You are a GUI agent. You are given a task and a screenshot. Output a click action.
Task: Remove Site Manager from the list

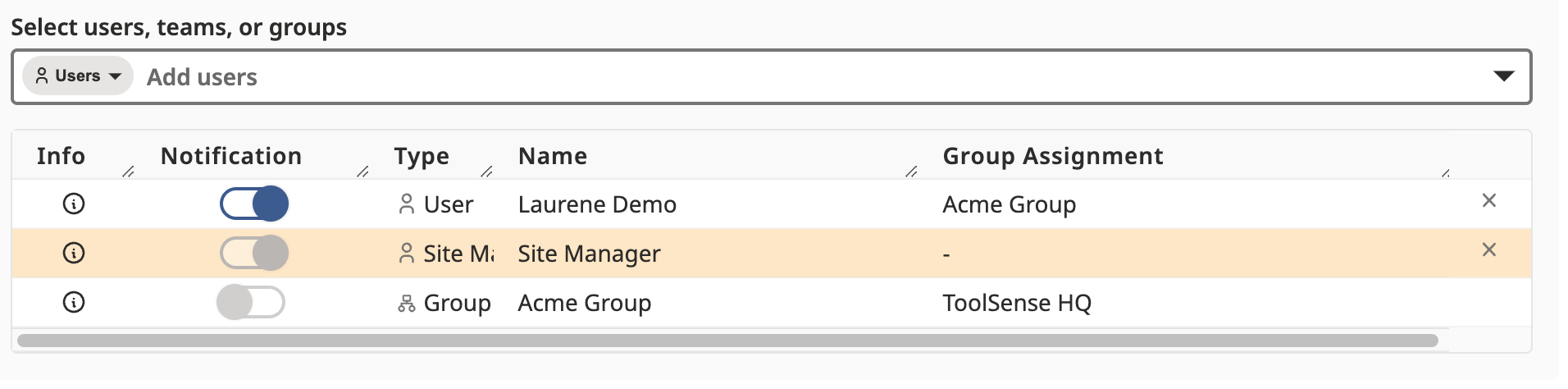(x=1489, y=249)
